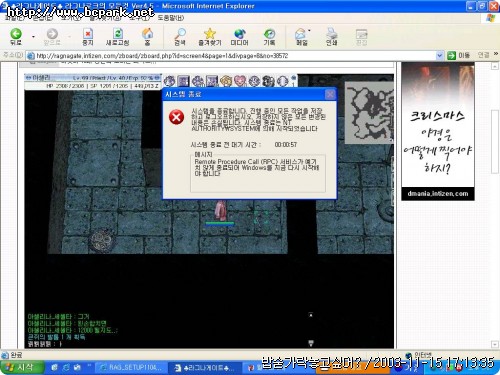Open the Links (연결) toolbar label

tap(483, 55)
